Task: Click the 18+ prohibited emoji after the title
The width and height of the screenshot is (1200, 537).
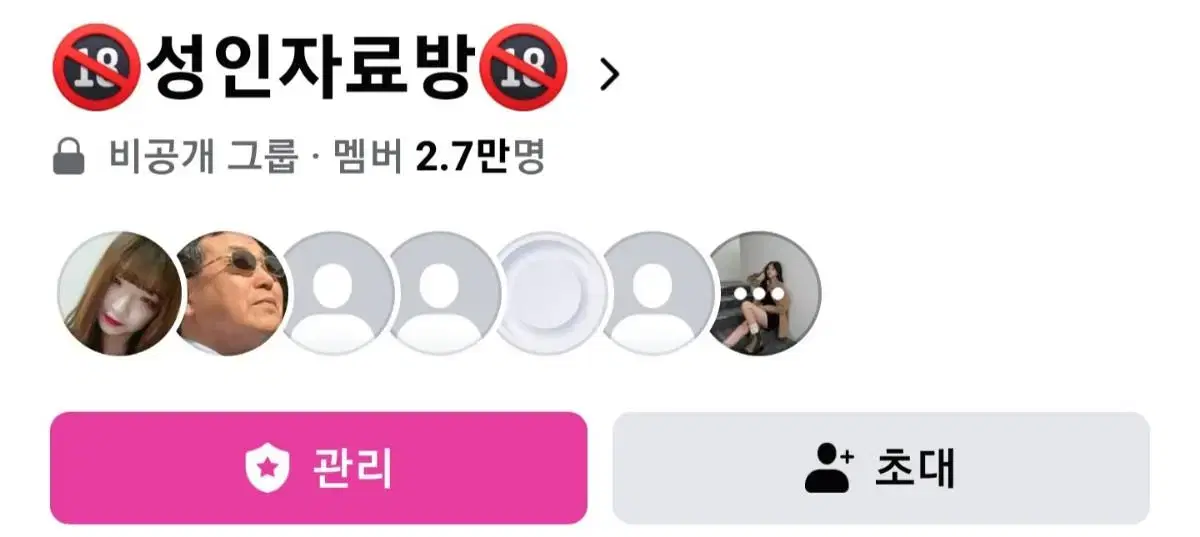Action: tap(525, 68)
